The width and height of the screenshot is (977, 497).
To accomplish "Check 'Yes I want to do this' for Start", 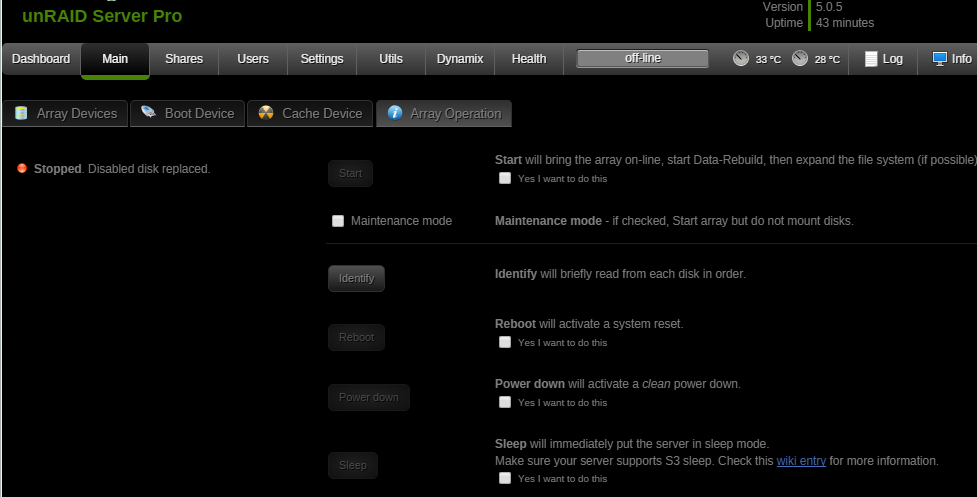I will coord(505,178).
